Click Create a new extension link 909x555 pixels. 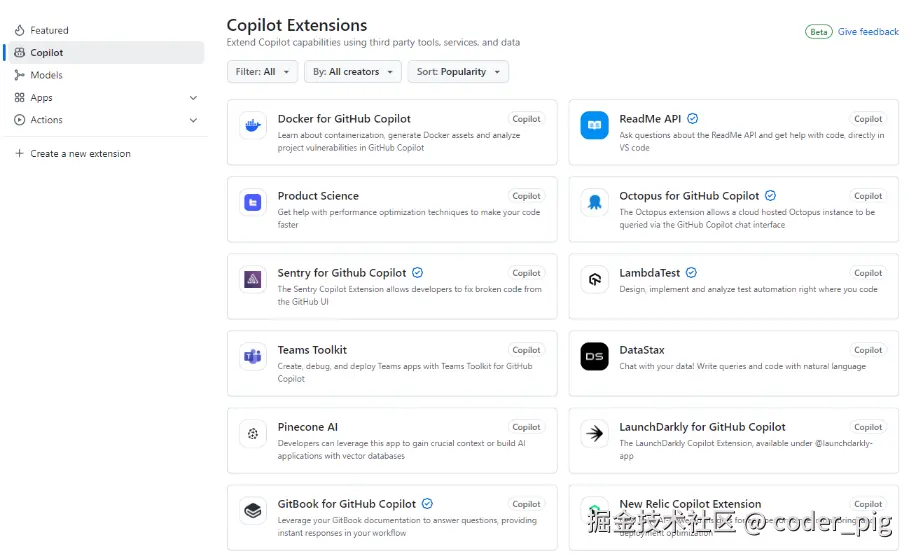(x=80, y=153)
